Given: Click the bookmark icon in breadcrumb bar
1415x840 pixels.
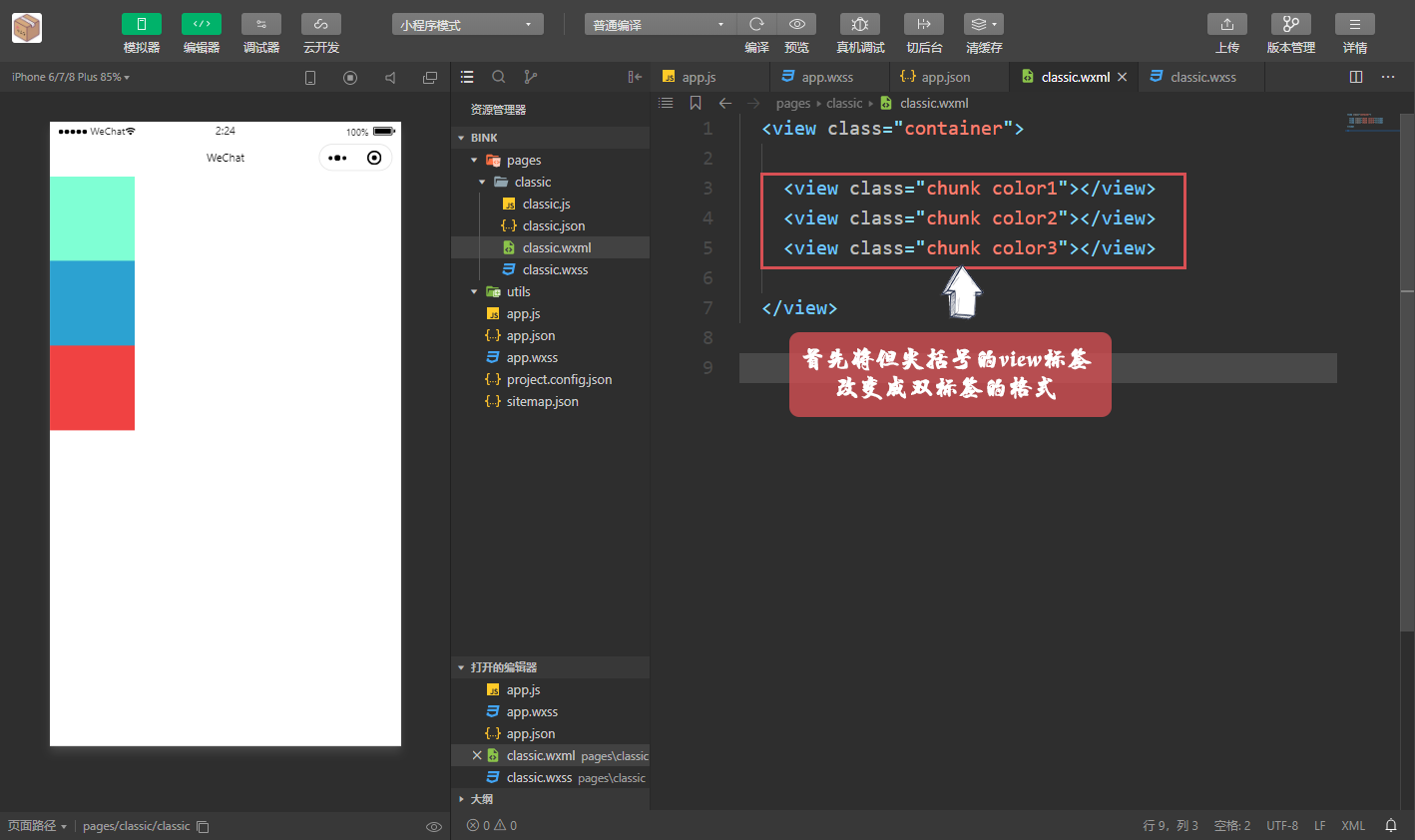Looking at the screenshot, I should tap(696, 103).
